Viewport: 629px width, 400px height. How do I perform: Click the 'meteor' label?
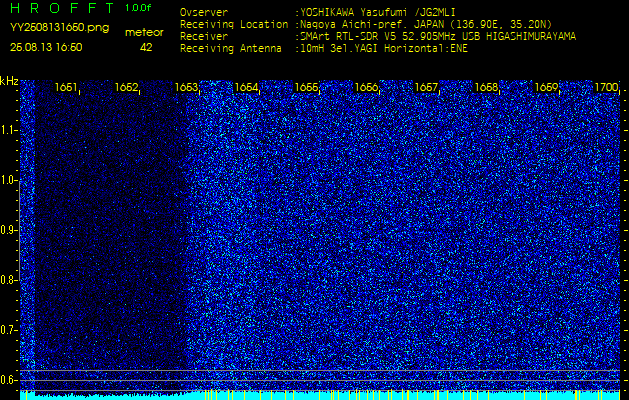(144, 33)
